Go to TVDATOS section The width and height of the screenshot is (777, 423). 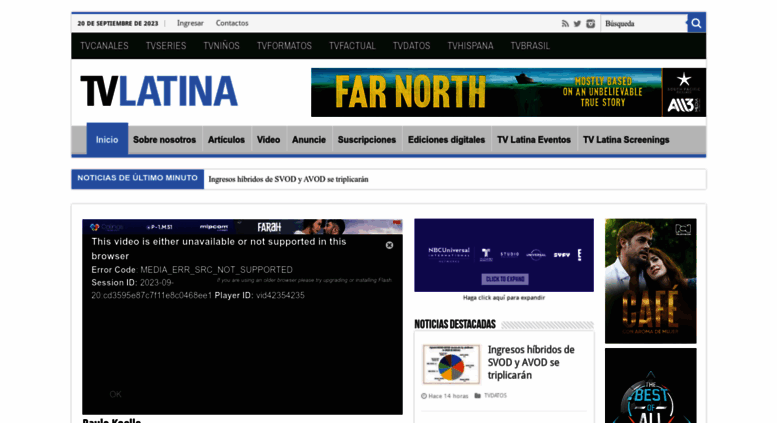412,46
